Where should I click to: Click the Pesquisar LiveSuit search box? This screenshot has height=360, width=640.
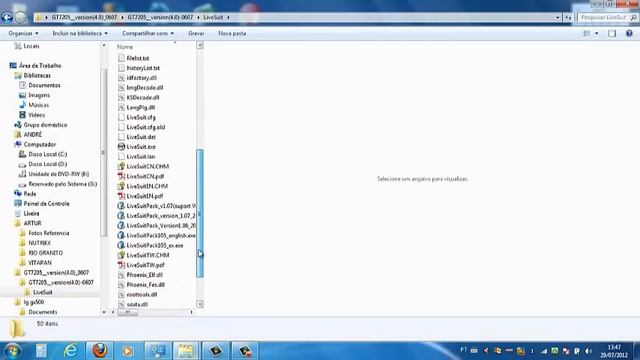coord(607,18)
